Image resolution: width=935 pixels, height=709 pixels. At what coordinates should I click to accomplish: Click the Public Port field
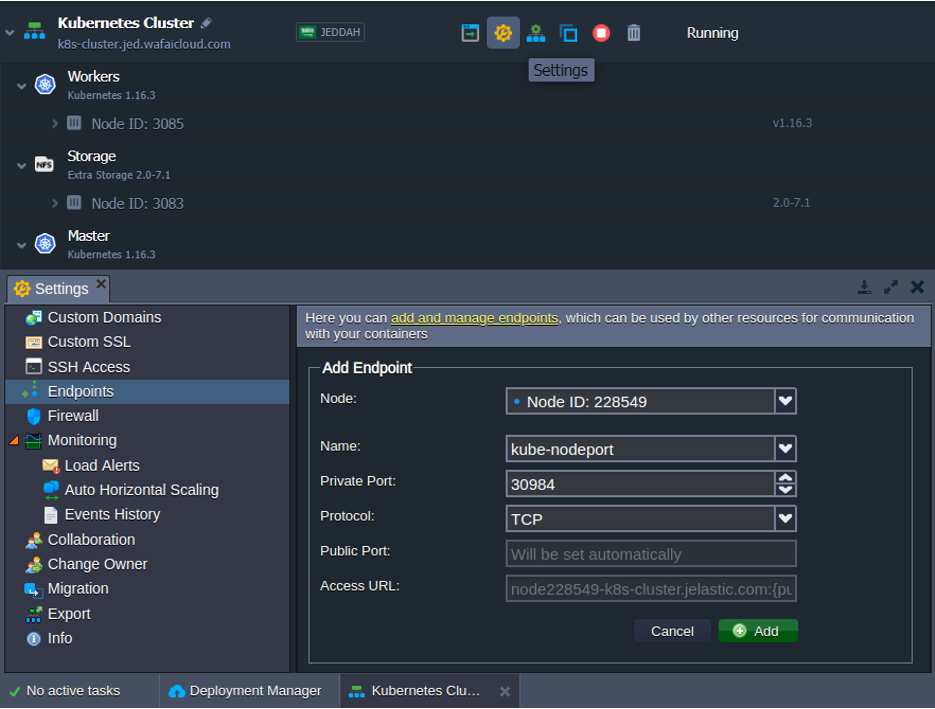651,554
